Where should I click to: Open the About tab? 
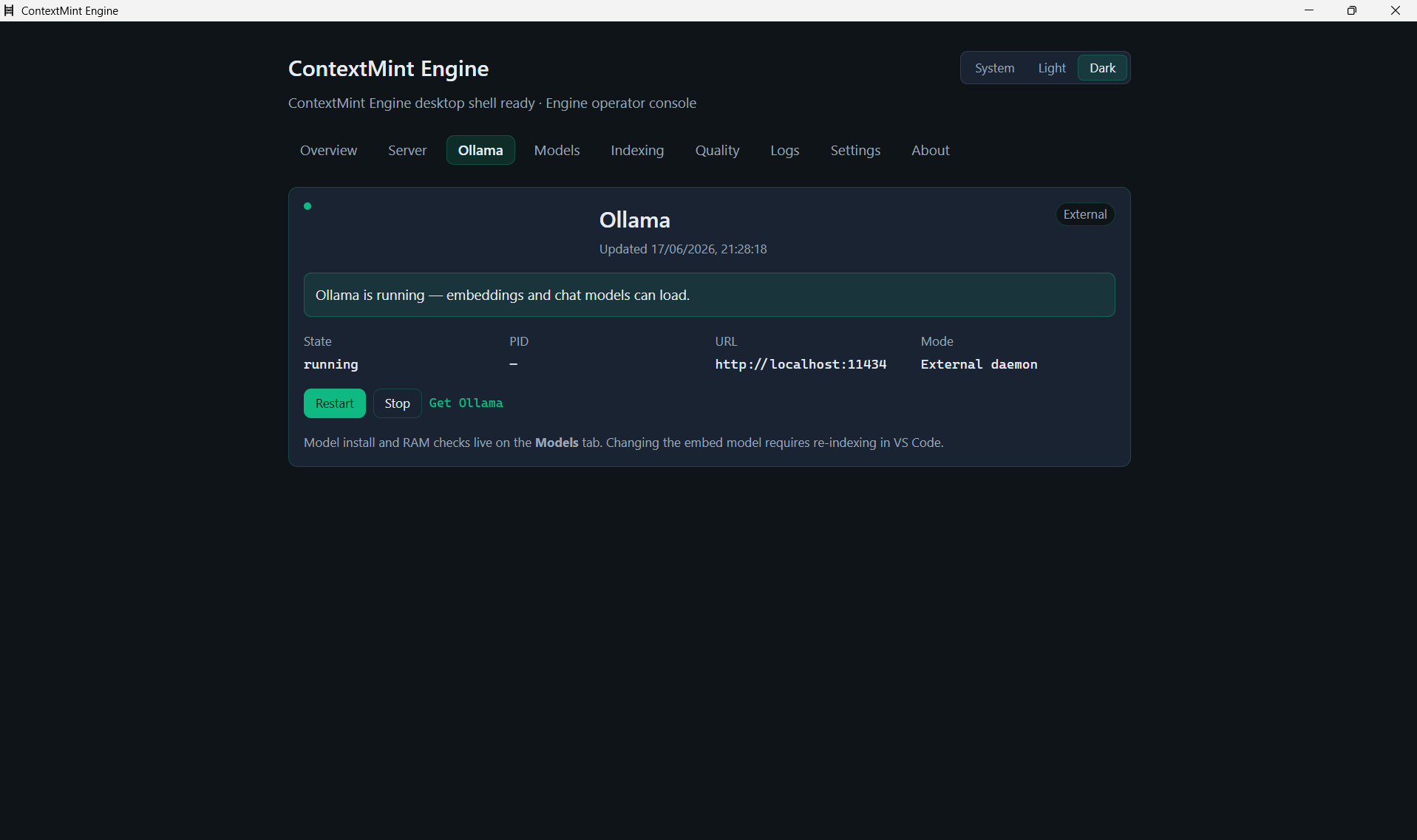click(x=930, y=150)
